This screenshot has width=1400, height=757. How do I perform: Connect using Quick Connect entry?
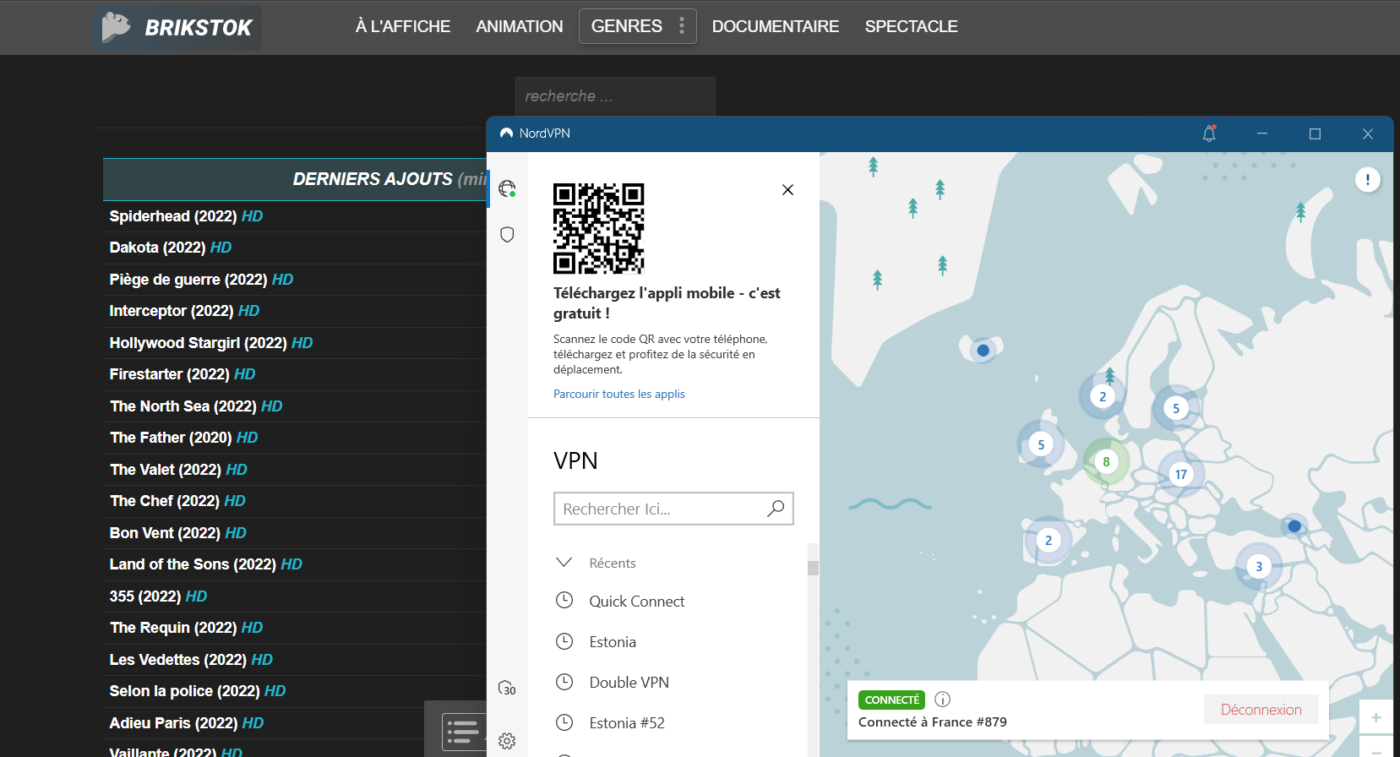[x=637, y=601]
